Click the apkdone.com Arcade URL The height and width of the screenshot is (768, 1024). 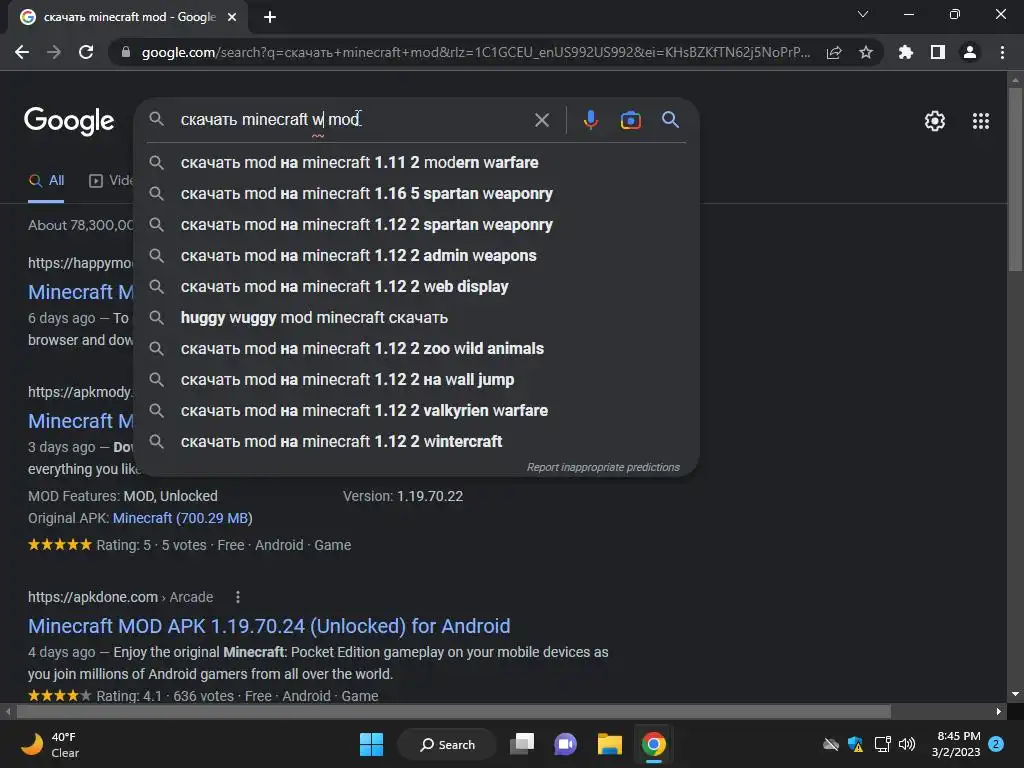(x=120, y=597)
